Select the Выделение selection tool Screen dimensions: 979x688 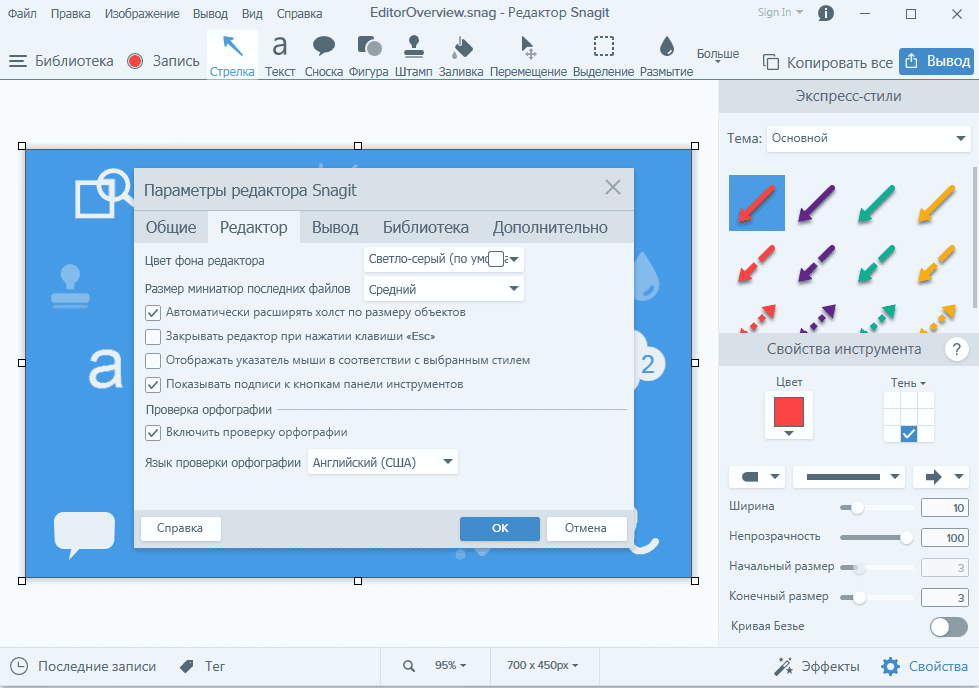[603, 56]
